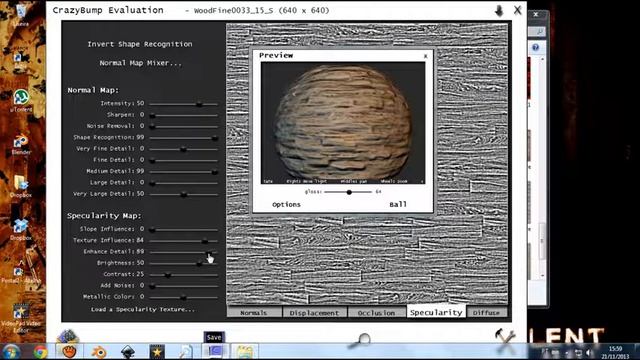Click the hammer tools icon in CrazyBump
This screenshot has width=640, height=360.
pos(505,337)
